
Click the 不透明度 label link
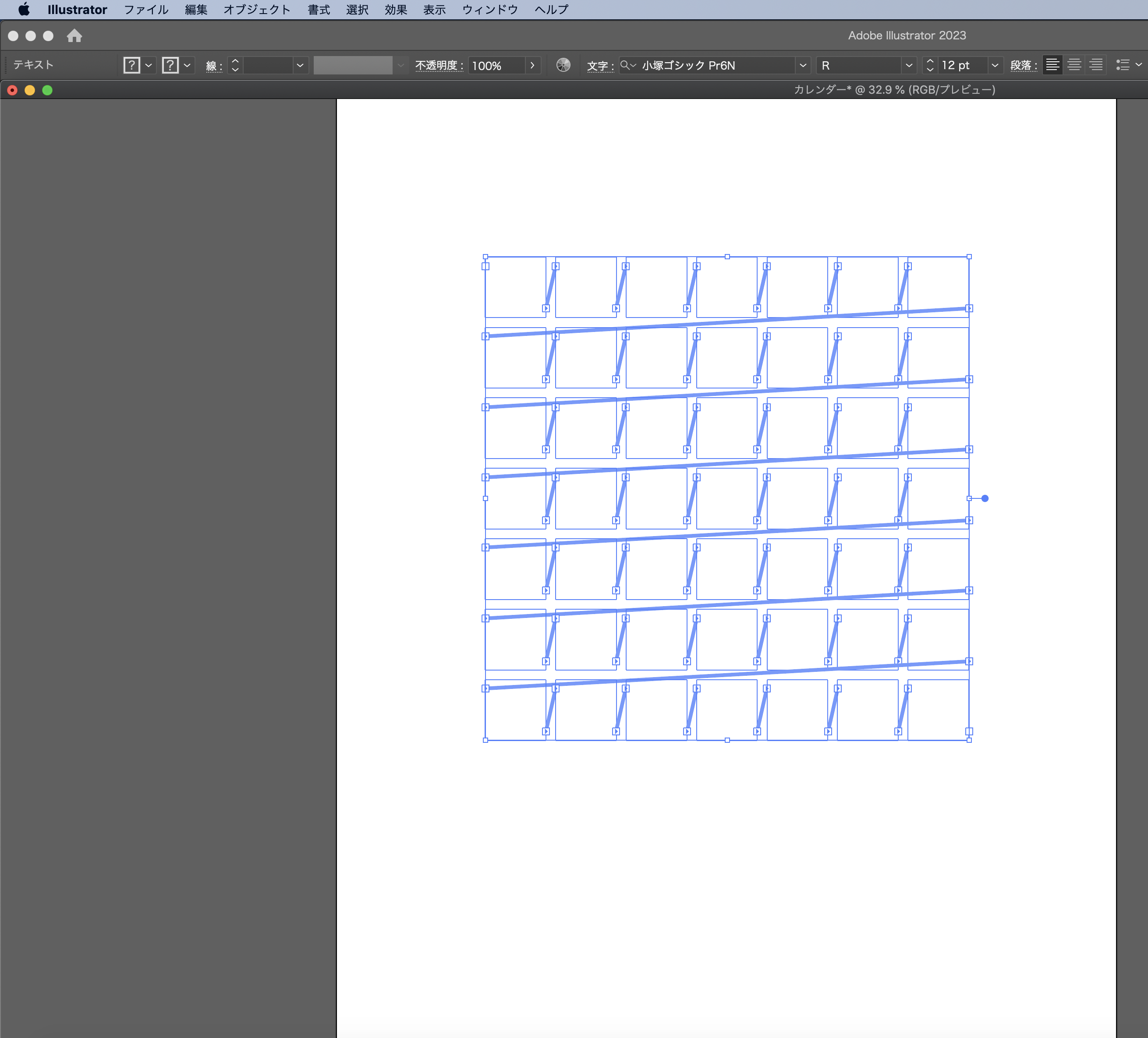(439, 66)
